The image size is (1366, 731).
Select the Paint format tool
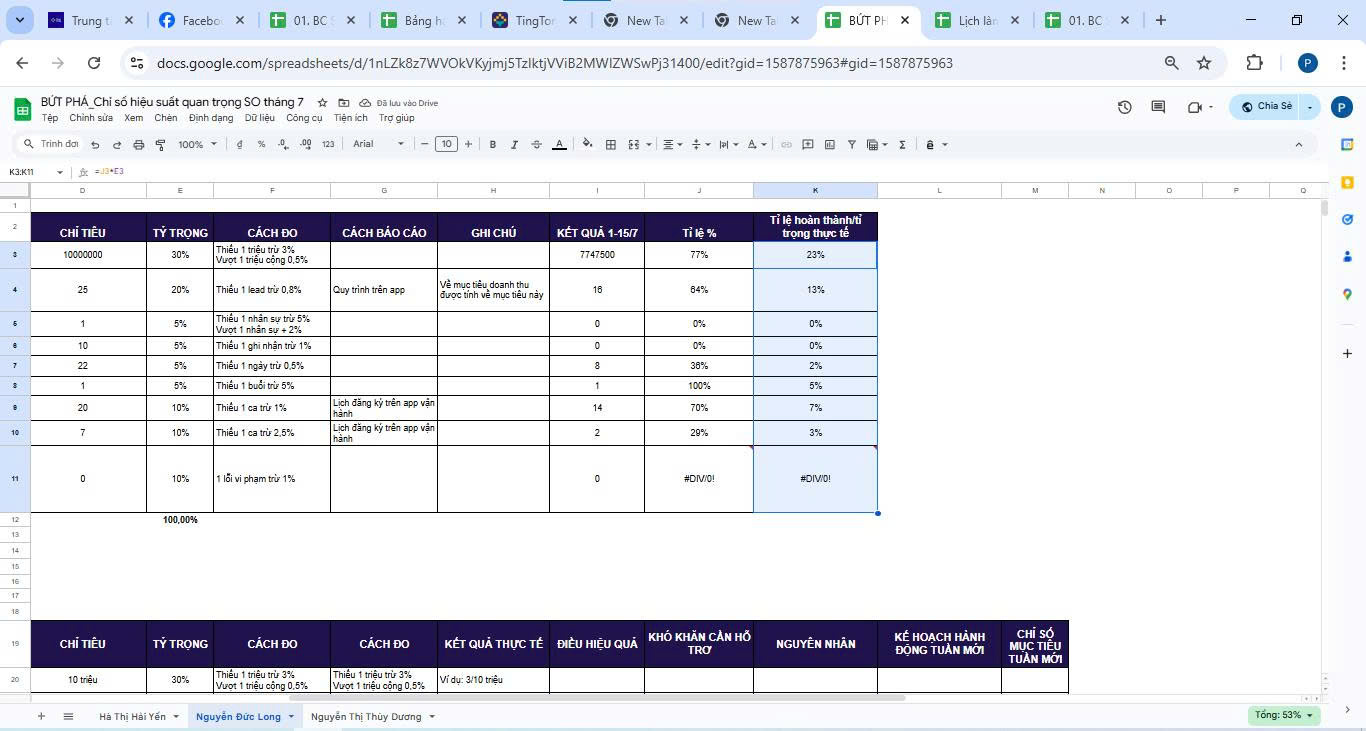pos(160,145)
